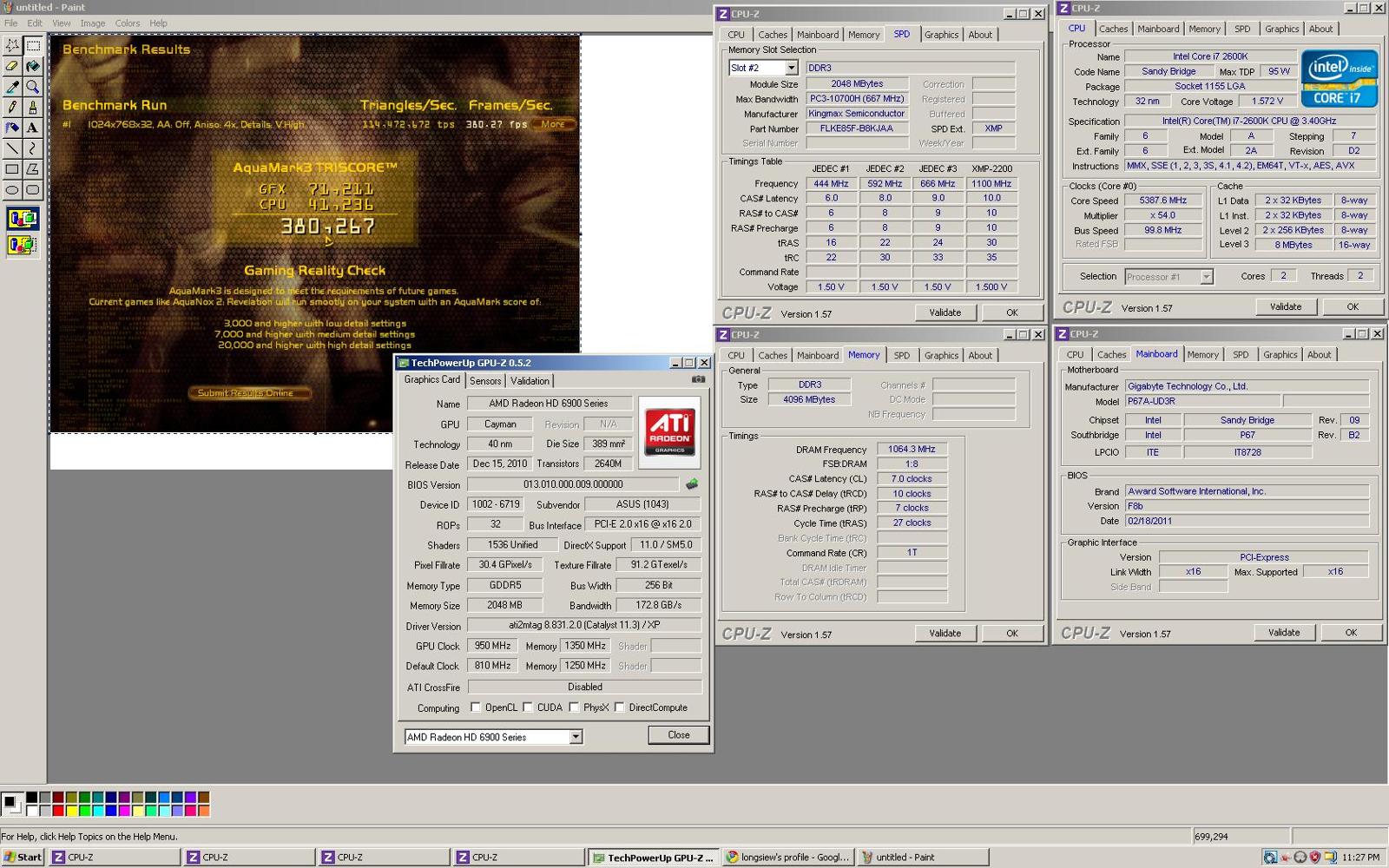The height and width of the screenshot is (868, 1389).
Task: Toggle the DirectCompute checkbox in GPU-Z
Action: pos(620,707)
